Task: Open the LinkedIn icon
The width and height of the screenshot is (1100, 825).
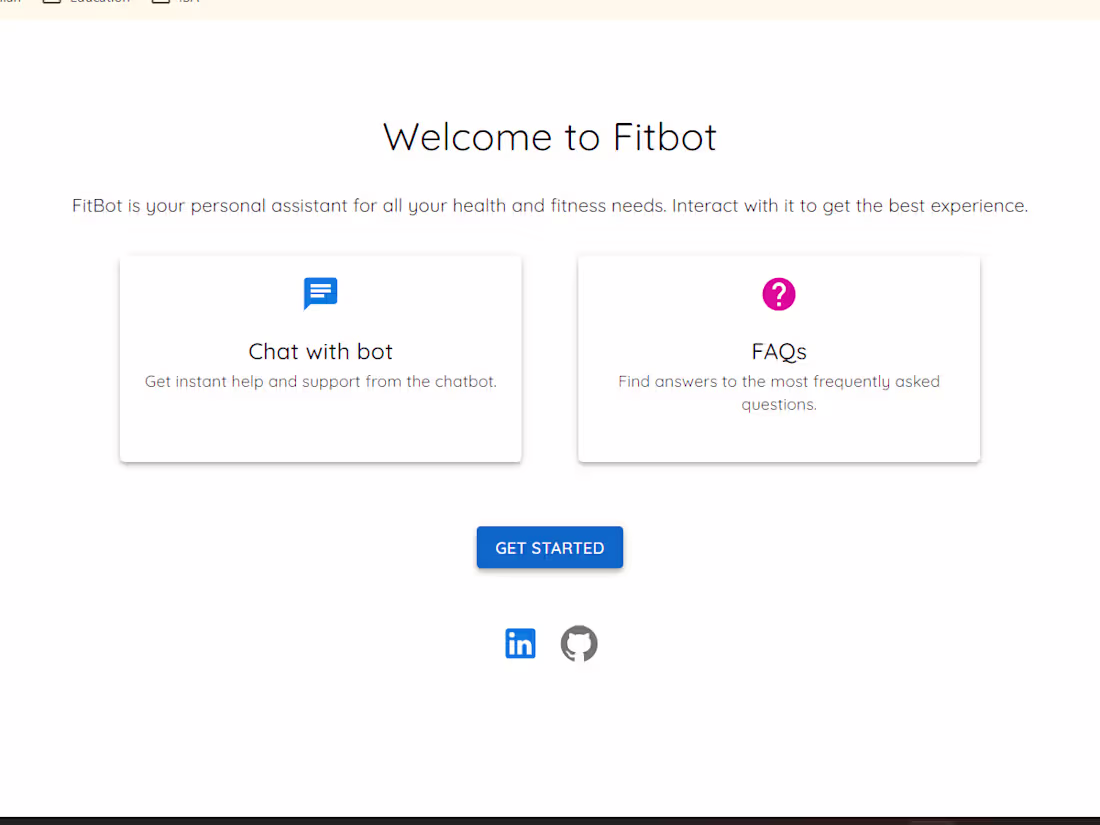Action: [520, 643]
